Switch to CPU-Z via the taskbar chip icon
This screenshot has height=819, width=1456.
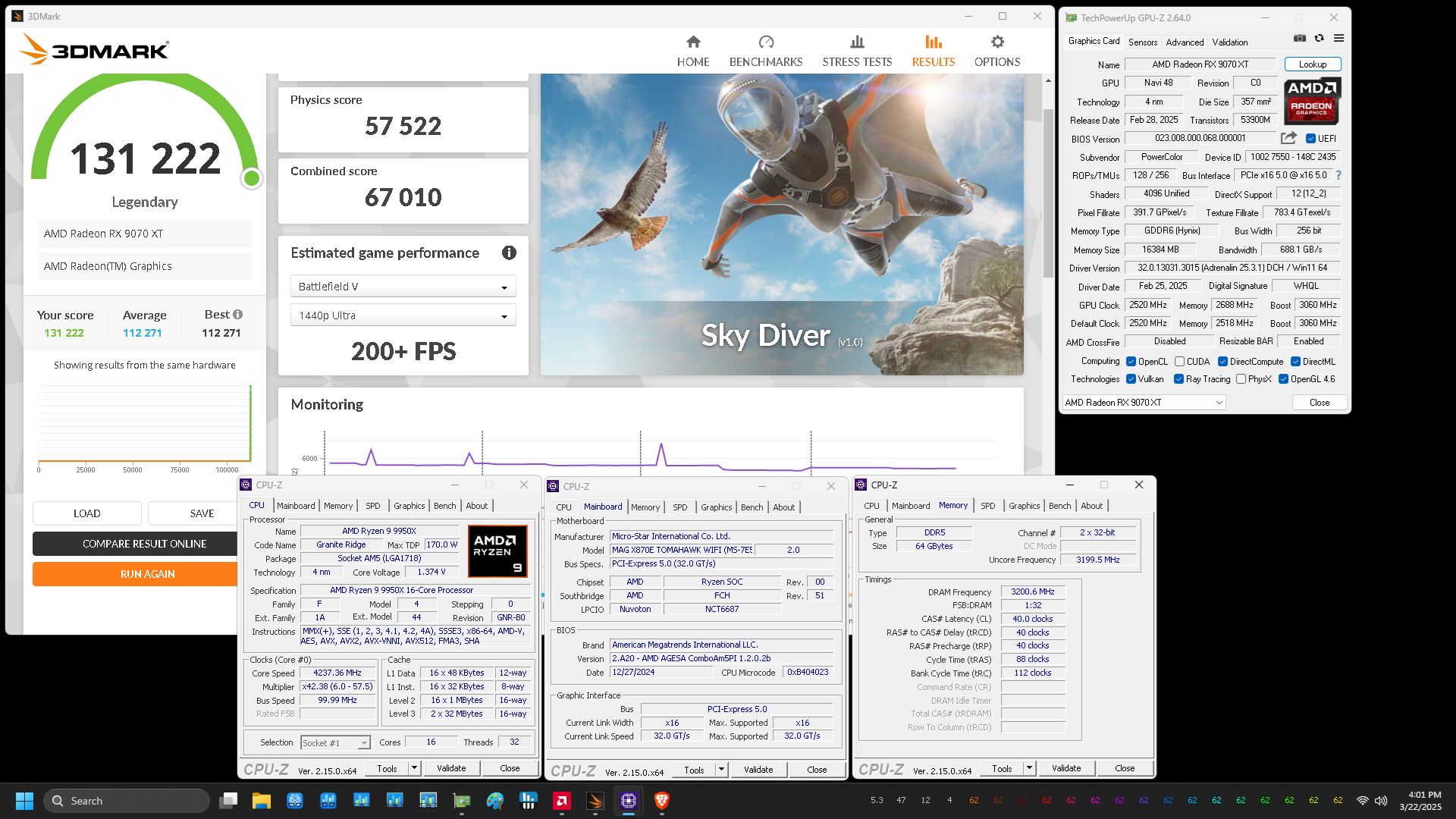point(629,801)
